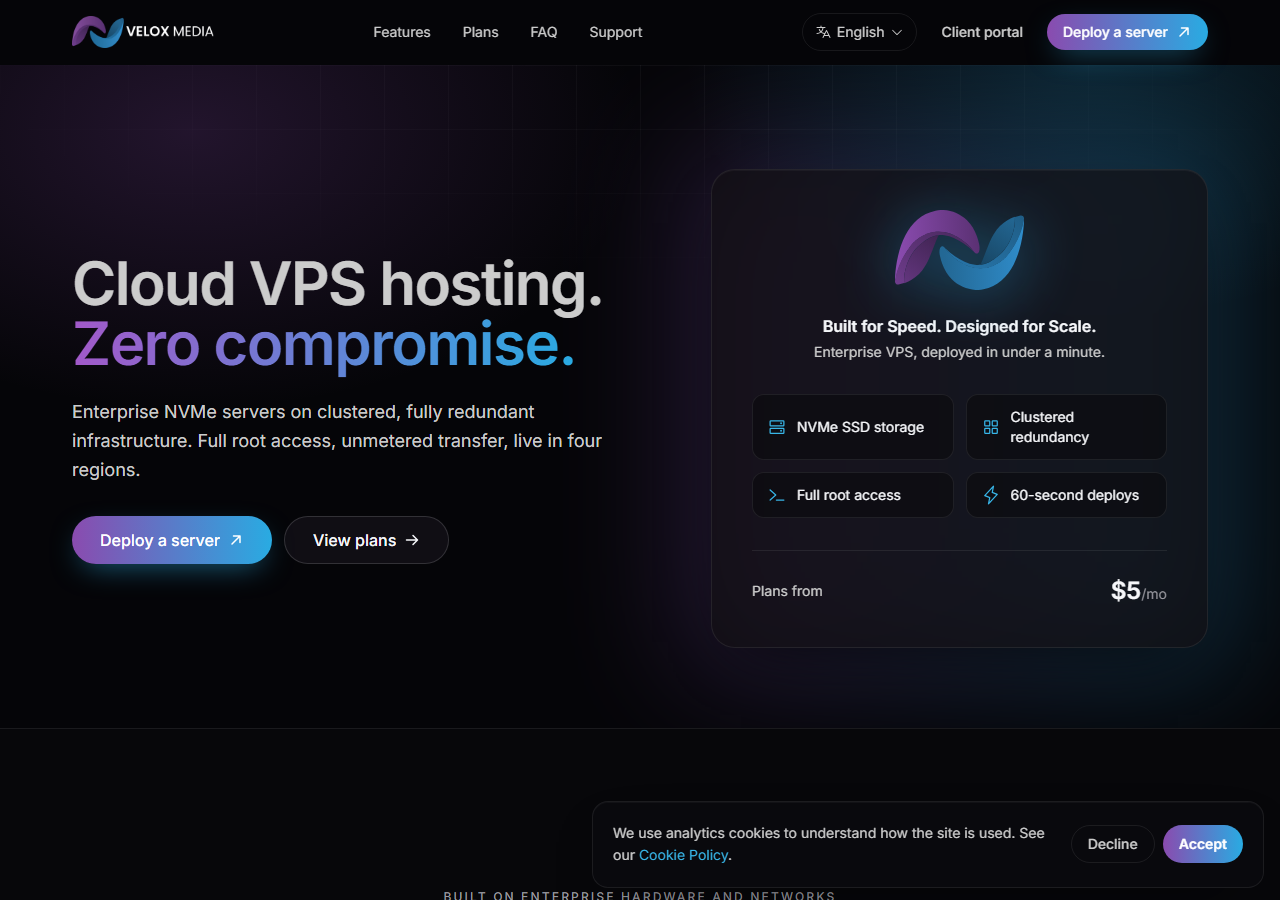This screenshot has width=1280, height=900.
Task: Click 'Enterprise VPS, deployed in under a minute.'
Action: (x=959, y=352)
